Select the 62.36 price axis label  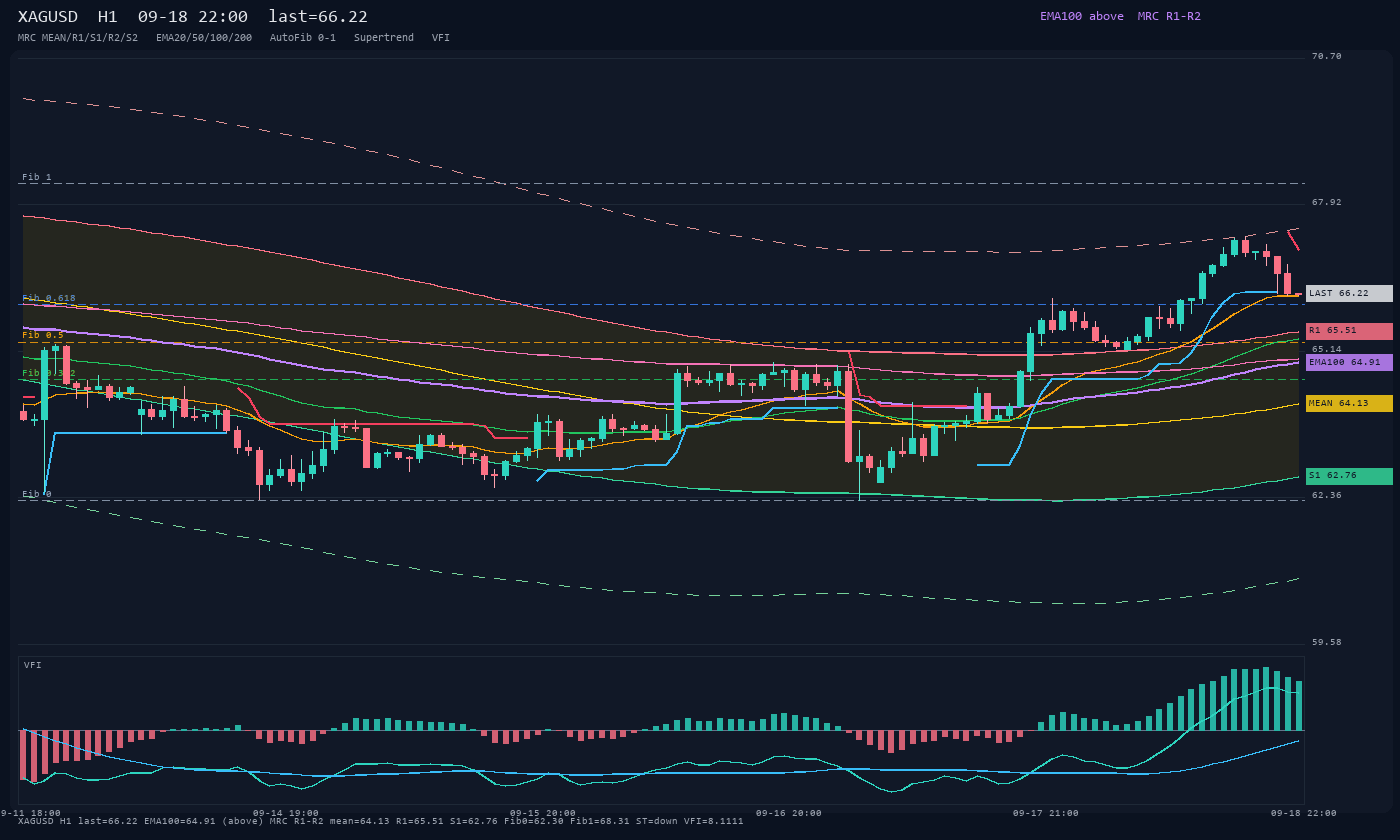(x=1327, y=495)
